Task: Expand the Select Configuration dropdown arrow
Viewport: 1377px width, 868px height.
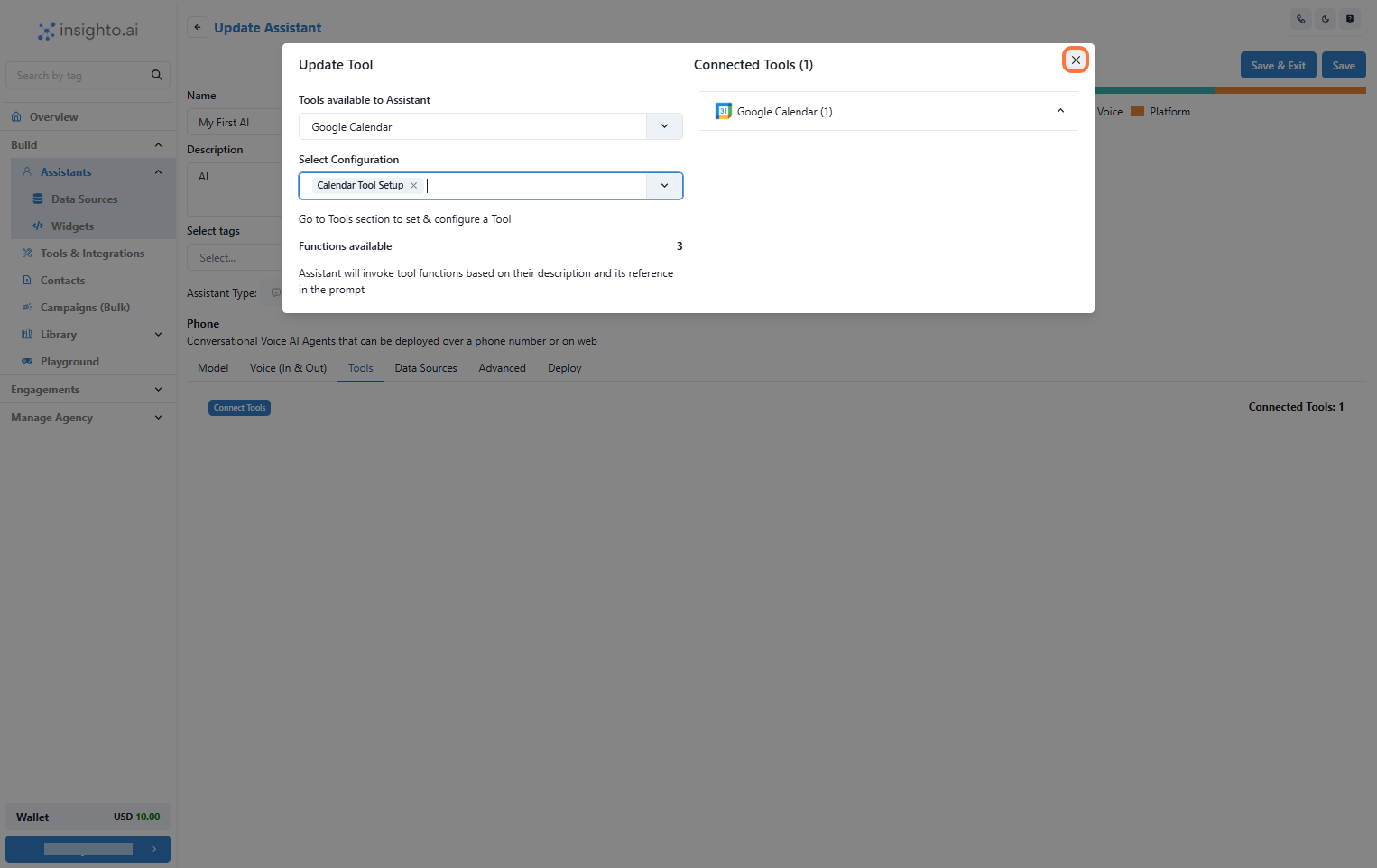Action: click(x=664, y=186)
